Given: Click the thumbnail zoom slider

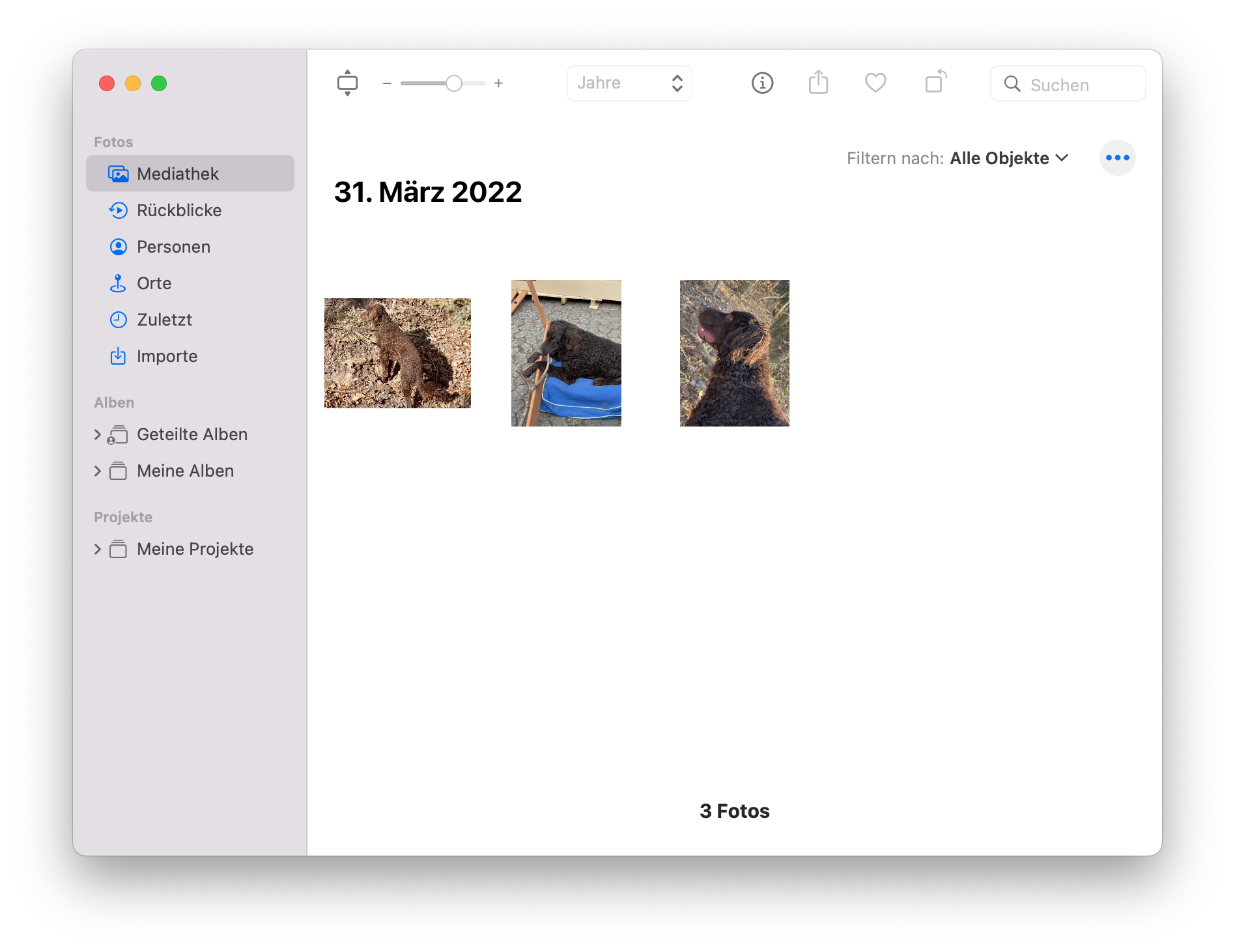Looking at the screenshot, I should point(443,83).
